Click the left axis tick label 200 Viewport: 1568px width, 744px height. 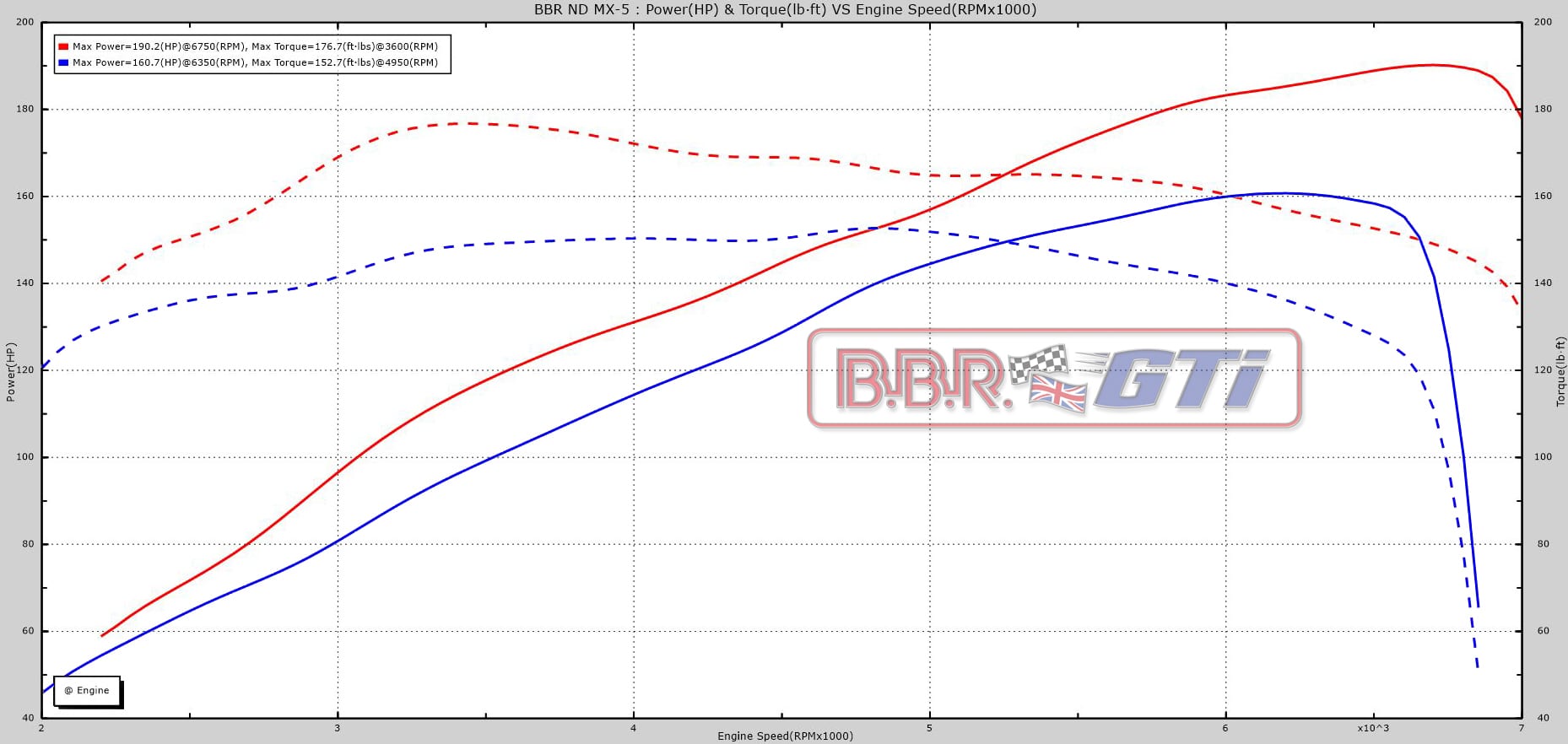[x=25, y=22]
